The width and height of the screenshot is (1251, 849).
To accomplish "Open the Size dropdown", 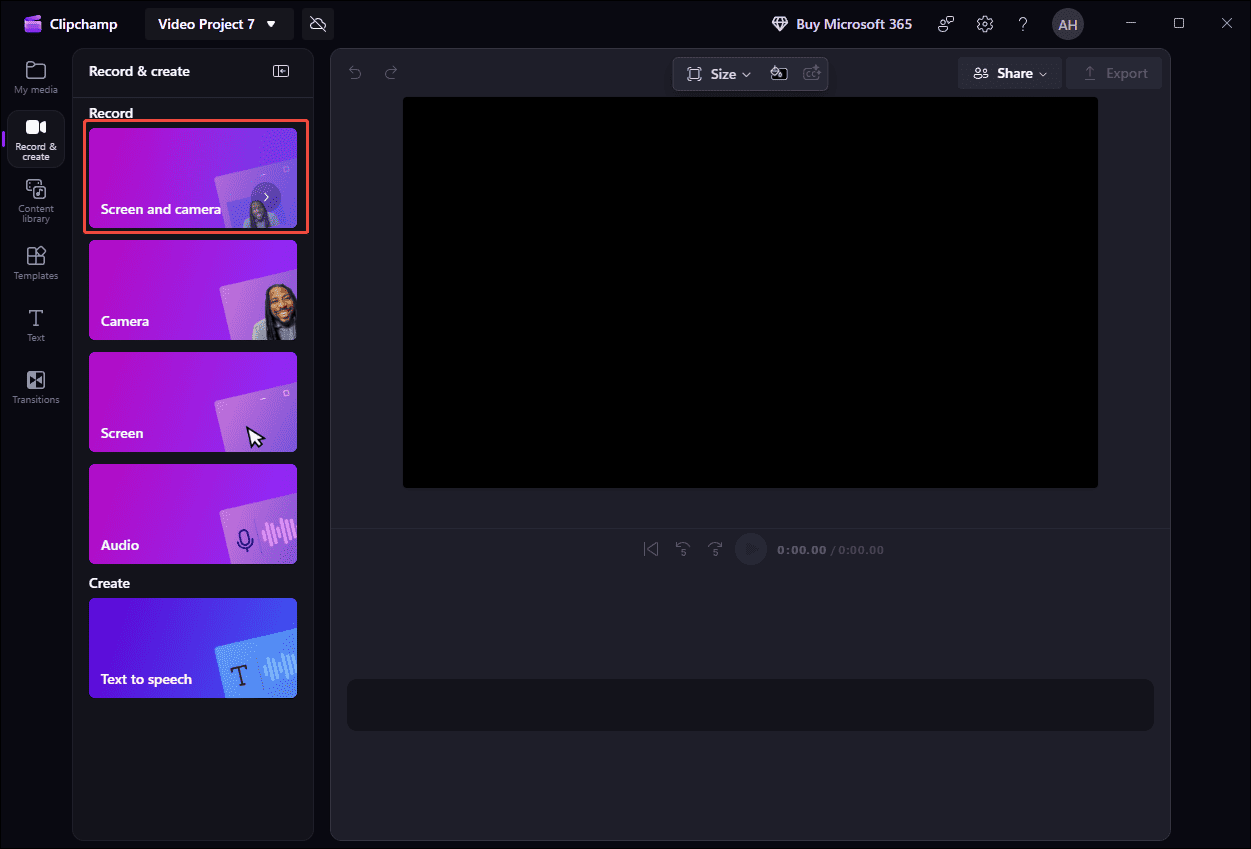I will [x=722, y=73].
